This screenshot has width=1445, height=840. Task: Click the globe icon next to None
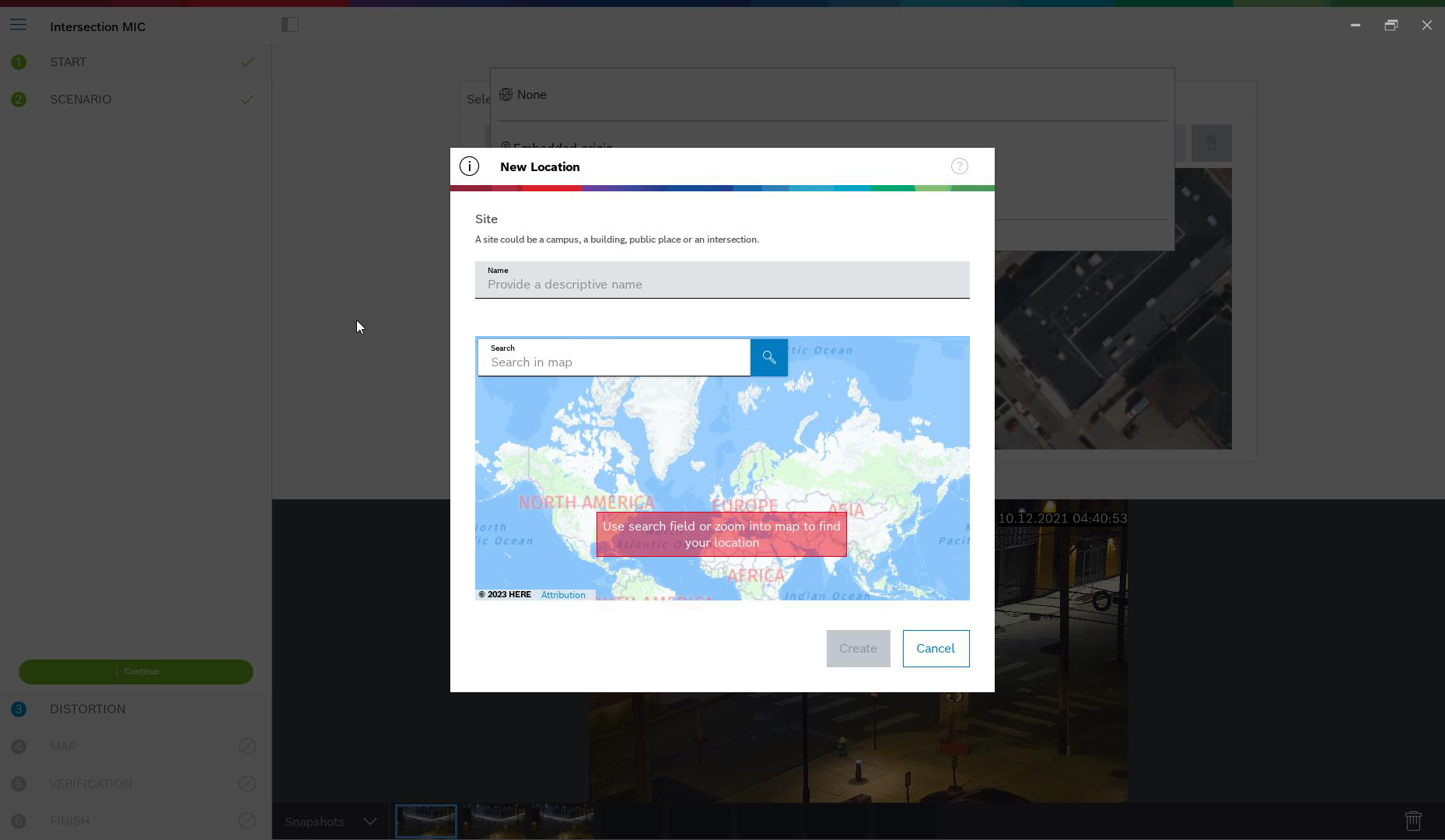pyautogui.click(x=506, y=95)
